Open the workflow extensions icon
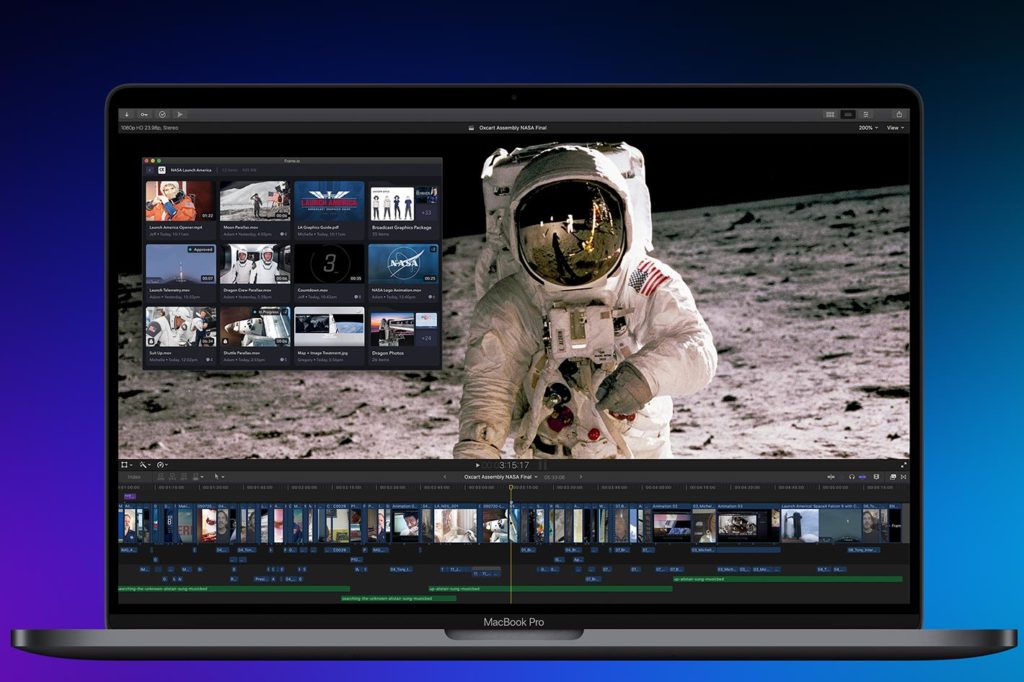The image size is (1024, 682). 180,114
